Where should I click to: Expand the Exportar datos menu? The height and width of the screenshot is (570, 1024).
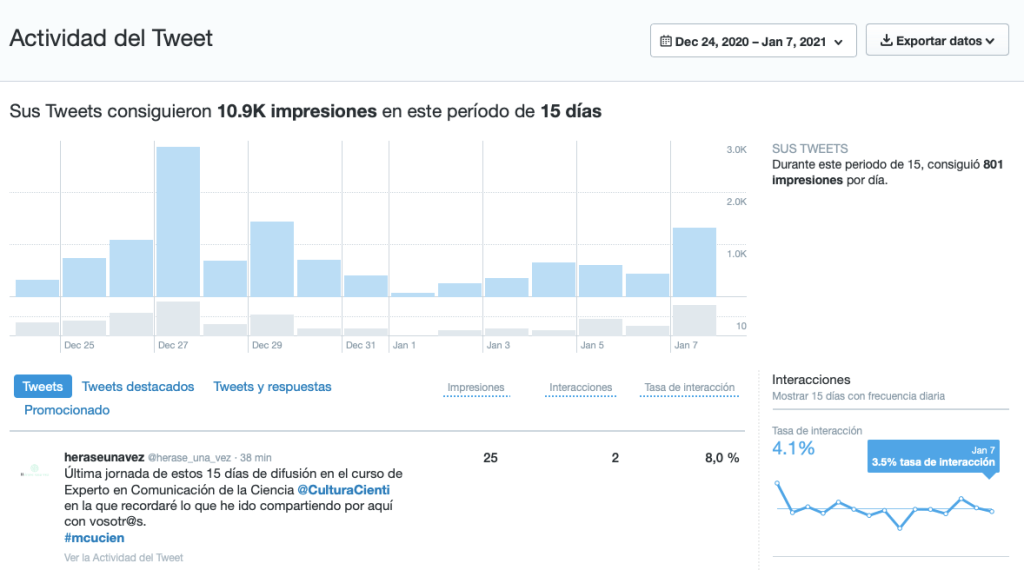pos(937,42)
